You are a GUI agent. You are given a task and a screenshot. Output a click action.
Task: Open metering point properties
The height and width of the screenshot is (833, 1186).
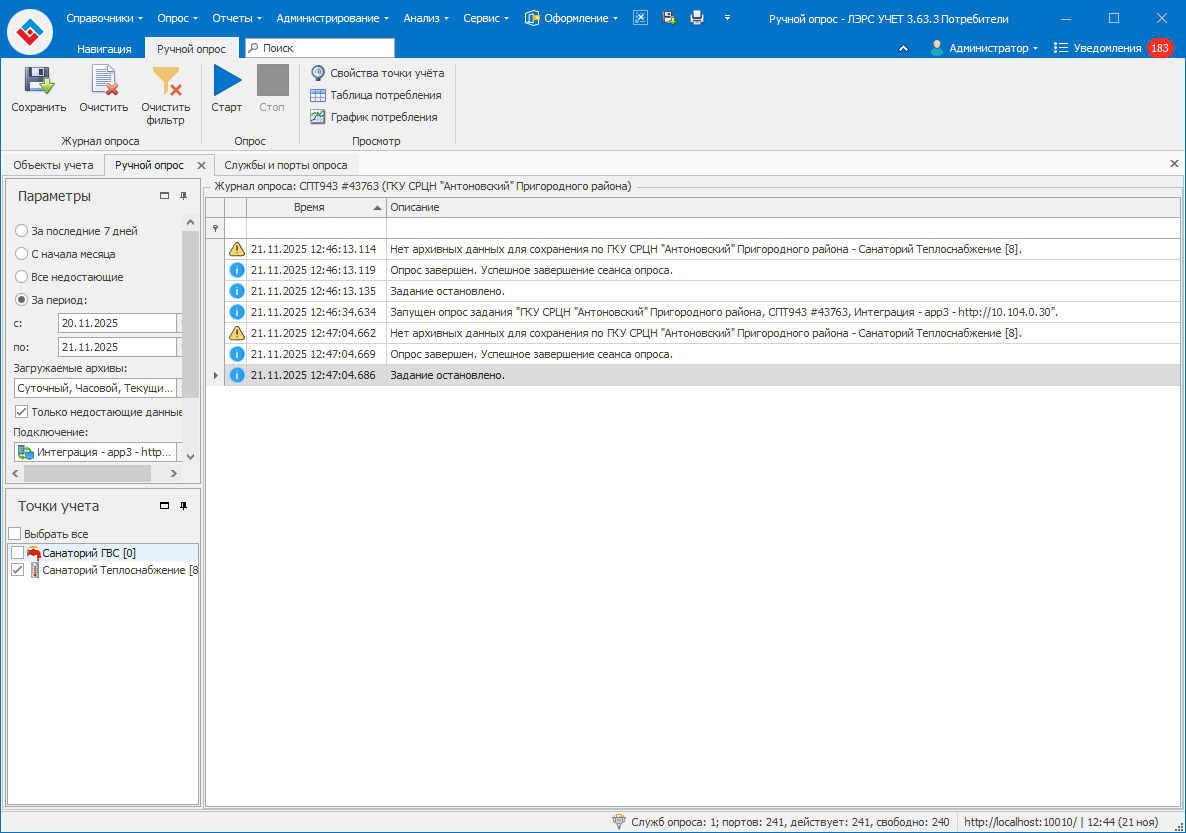pyautogui.click(x=377, y=73)
